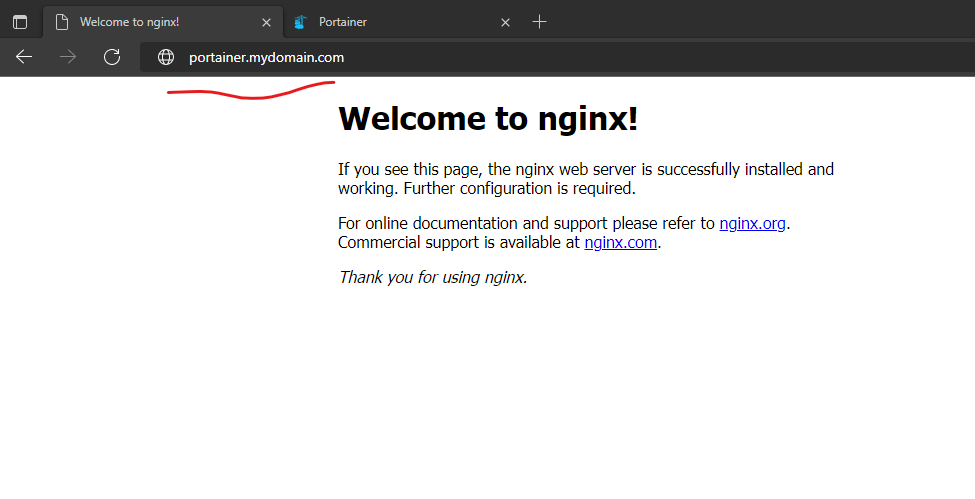Open the nginx.org documentation link
Image resolution: width=975 pixels, height=499 pixels.
[752, 223]
